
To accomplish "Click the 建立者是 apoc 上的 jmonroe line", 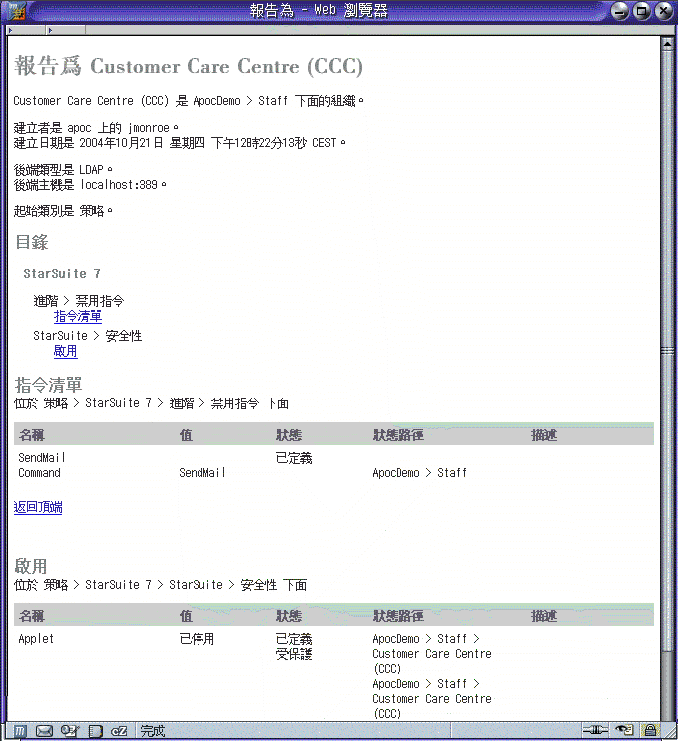I will [96, 128].
